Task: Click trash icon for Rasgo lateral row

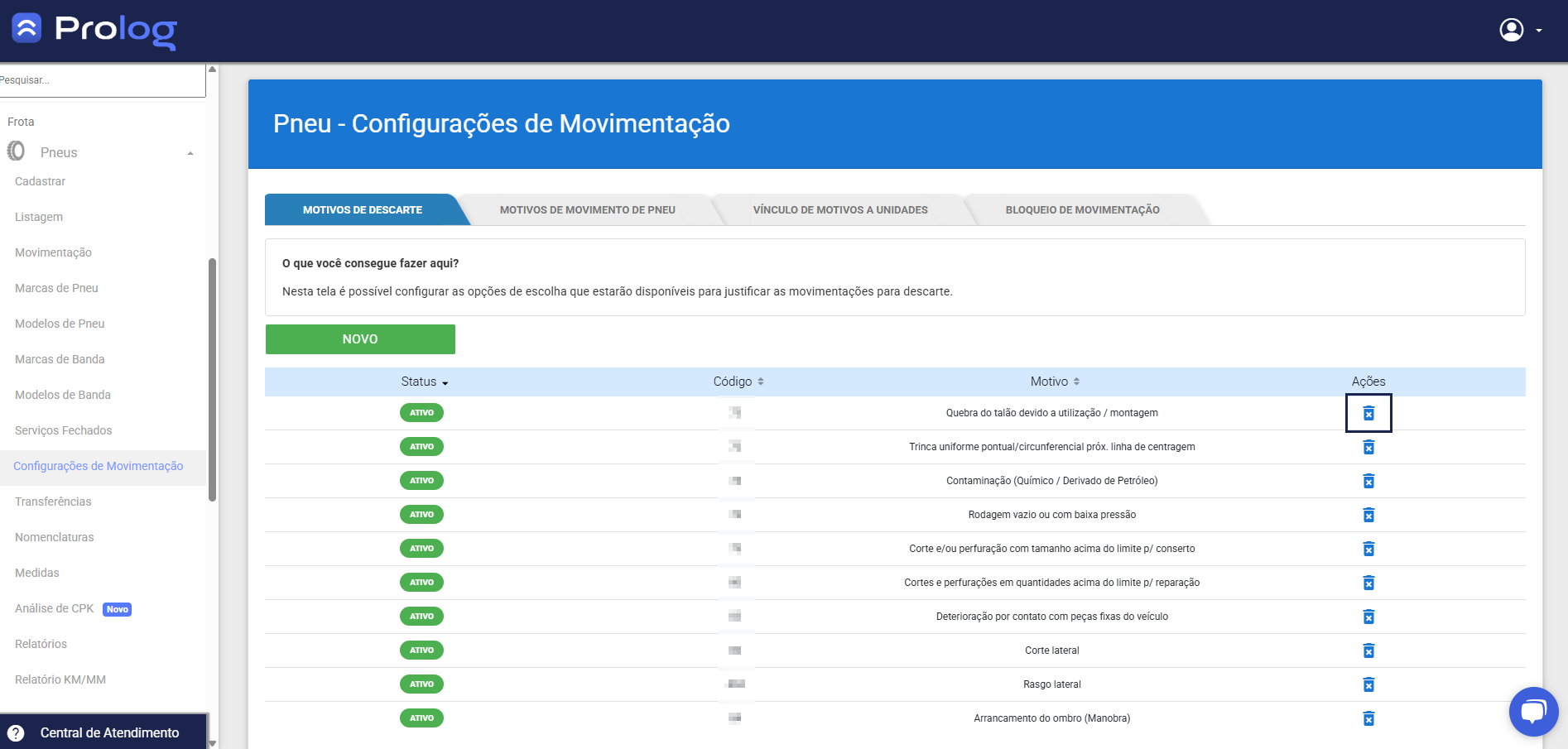Action: pyautogui.click(x=1368, y=684)
